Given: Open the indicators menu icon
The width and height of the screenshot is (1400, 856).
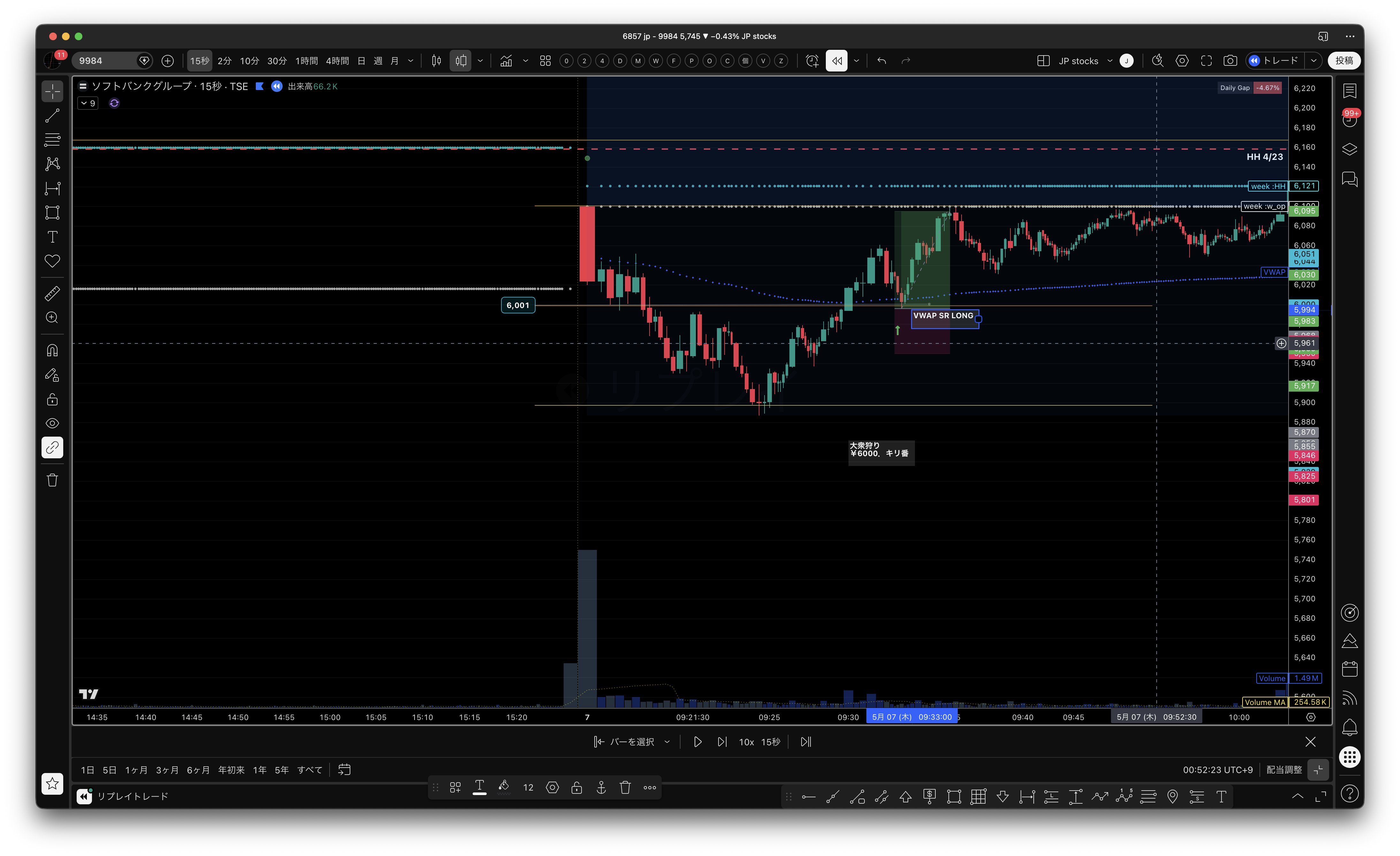Looking at the screenshot, I should pyautogui.click(x=506, y=61).
